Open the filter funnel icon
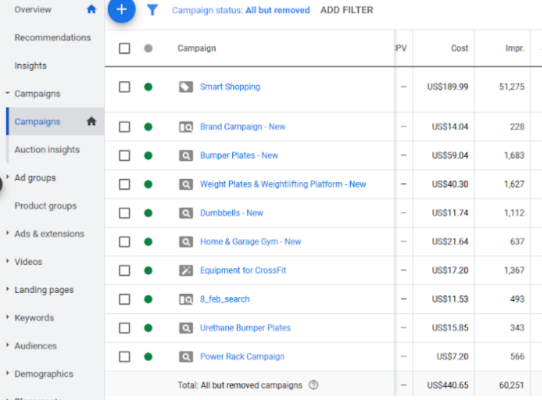Image resolution: width=542 pixels, height=400 pixels. click(x=152, y=10)
